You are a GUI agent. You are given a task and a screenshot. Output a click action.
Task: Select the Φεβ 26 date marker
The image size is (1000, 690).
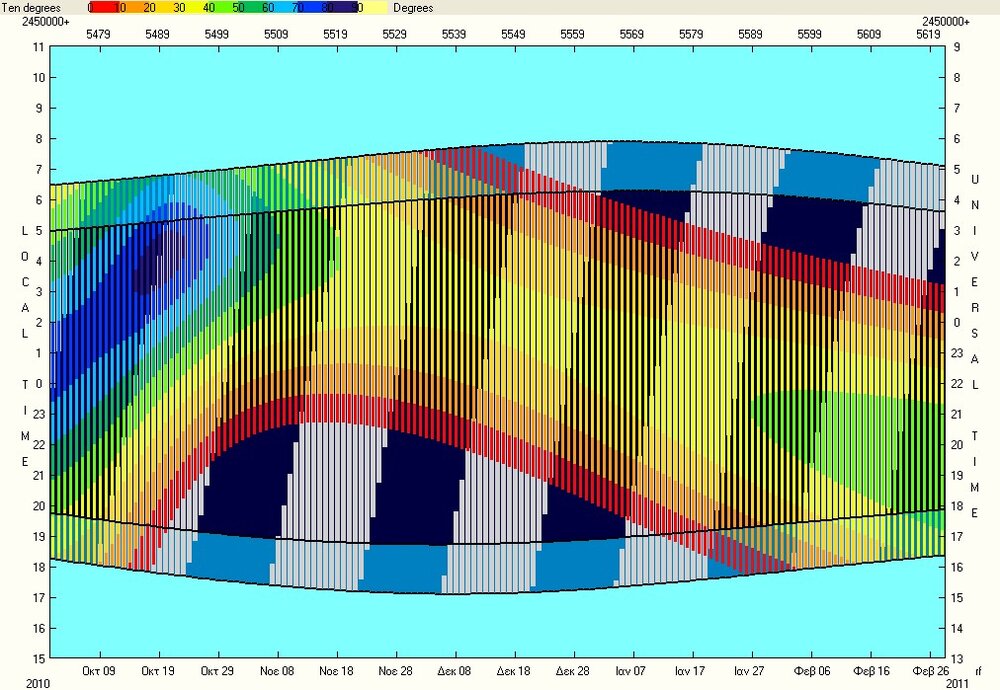coord(928,670)
